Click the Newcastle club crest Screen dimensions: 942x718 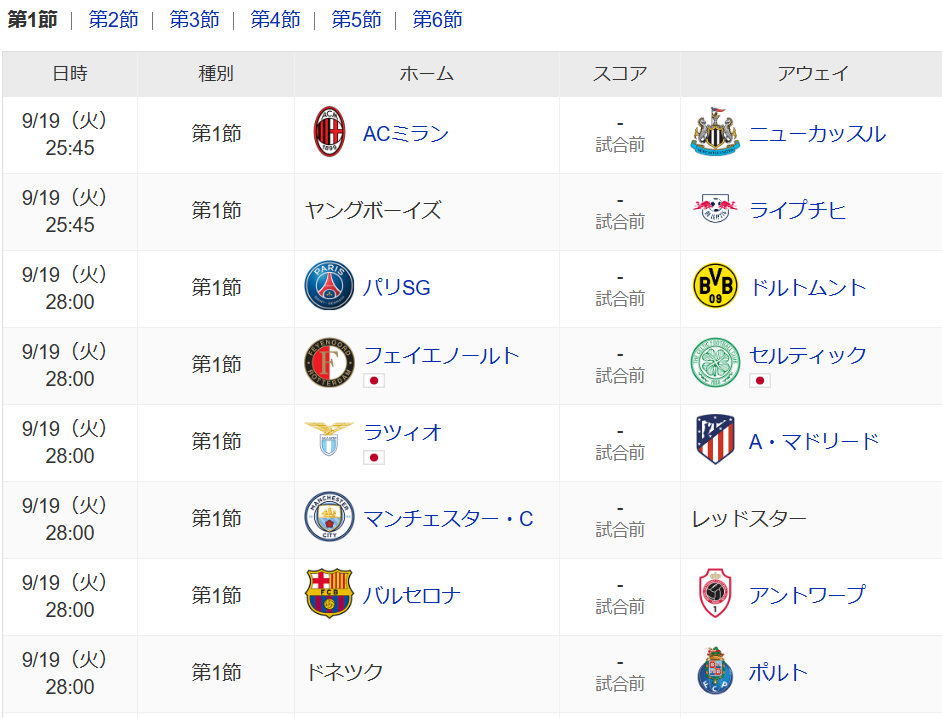click(715, 133)
